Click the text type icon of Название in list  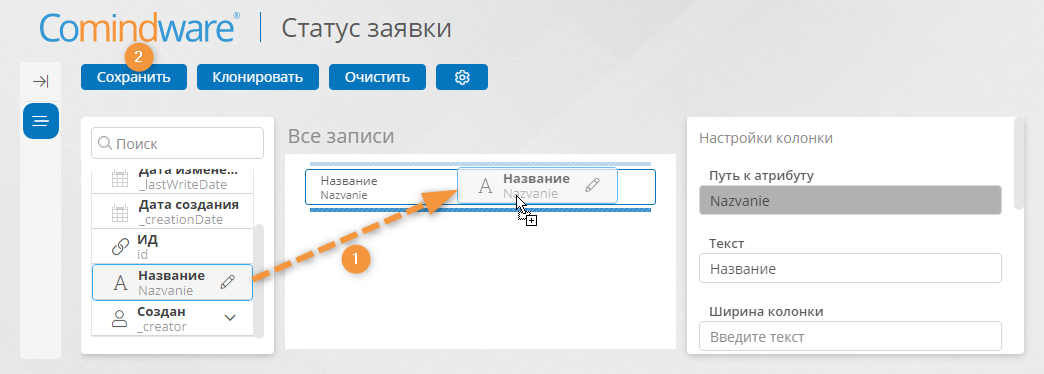point(120,283)
